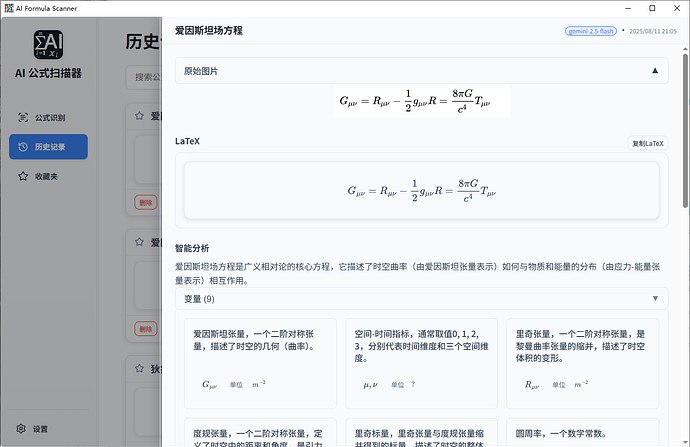Screen dimensions: 690x447
Task: Click the search formula input field
Action: click(x=144, y=77)
